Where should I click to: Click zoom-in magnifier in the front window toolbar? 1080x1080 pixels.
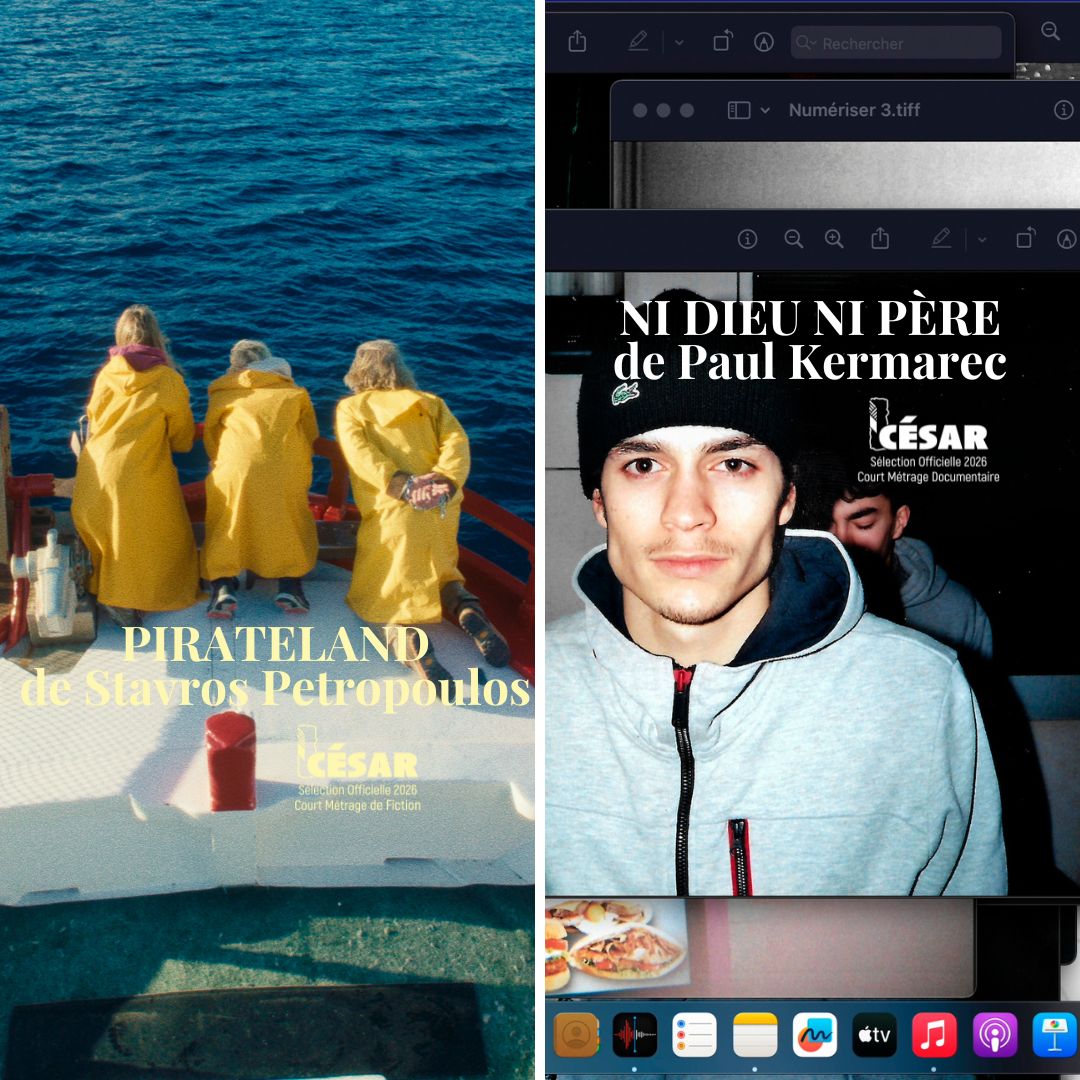pyautogui.click(x=834, y=239)
